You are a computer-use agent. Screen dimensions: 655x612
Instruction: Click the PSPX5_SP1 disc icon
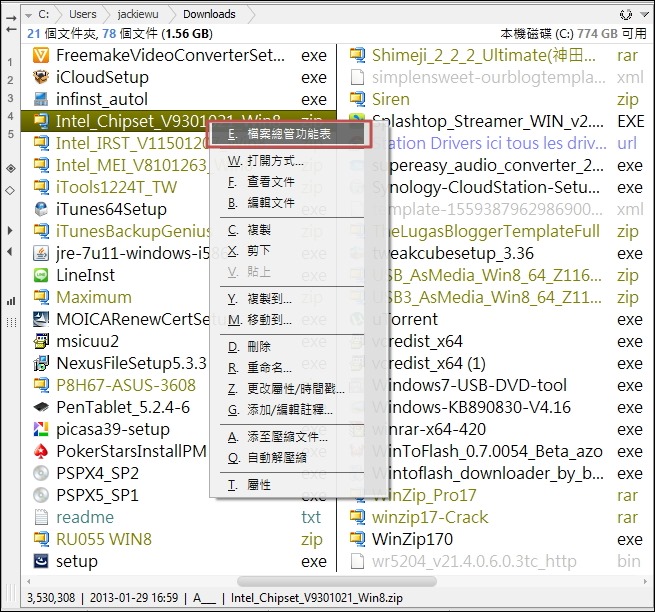41,495
